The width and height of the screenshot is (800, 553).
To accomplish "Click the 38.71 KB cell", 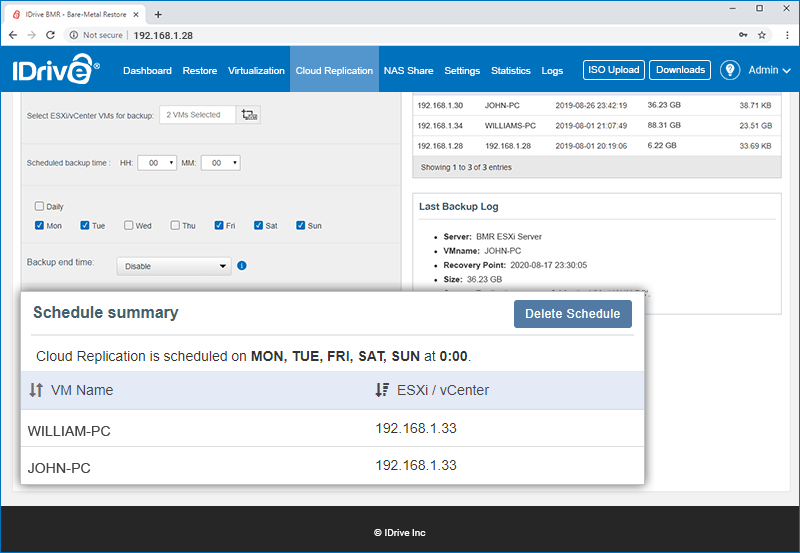I will coord(756,105).
